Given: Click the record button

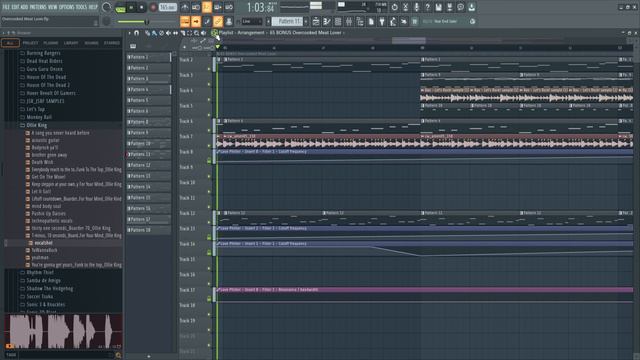Looking at the screenshot, I should tap(153, 7).
